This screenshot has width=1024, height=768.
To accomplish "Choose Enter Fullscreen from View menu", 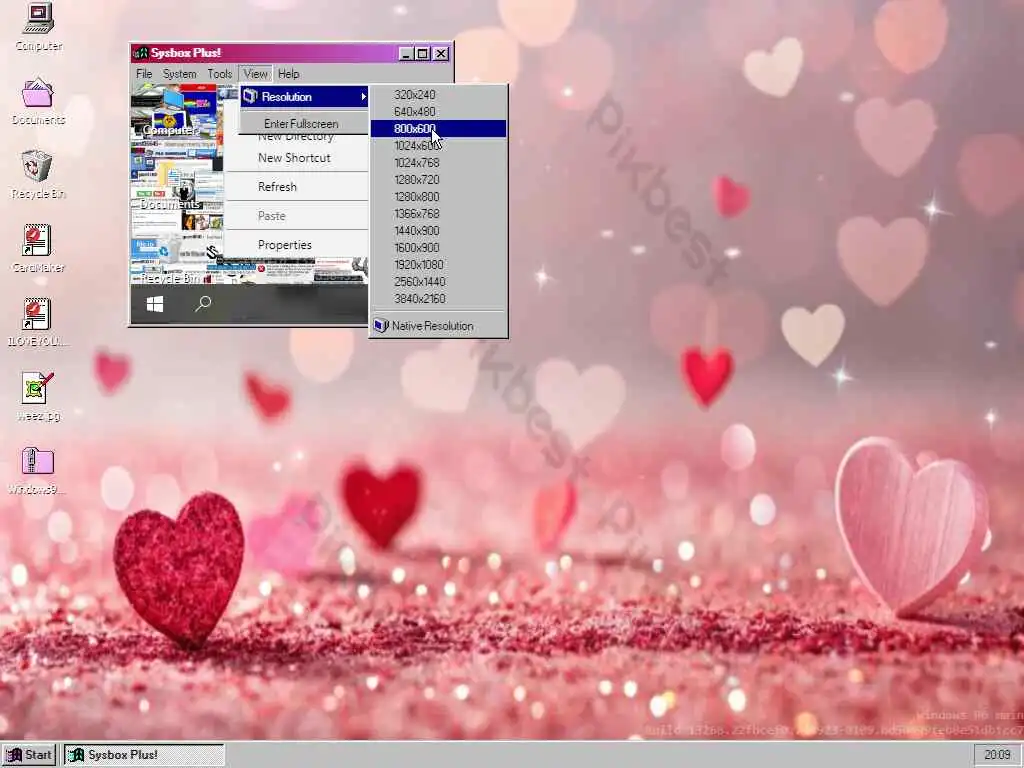I will pos(304,123).
